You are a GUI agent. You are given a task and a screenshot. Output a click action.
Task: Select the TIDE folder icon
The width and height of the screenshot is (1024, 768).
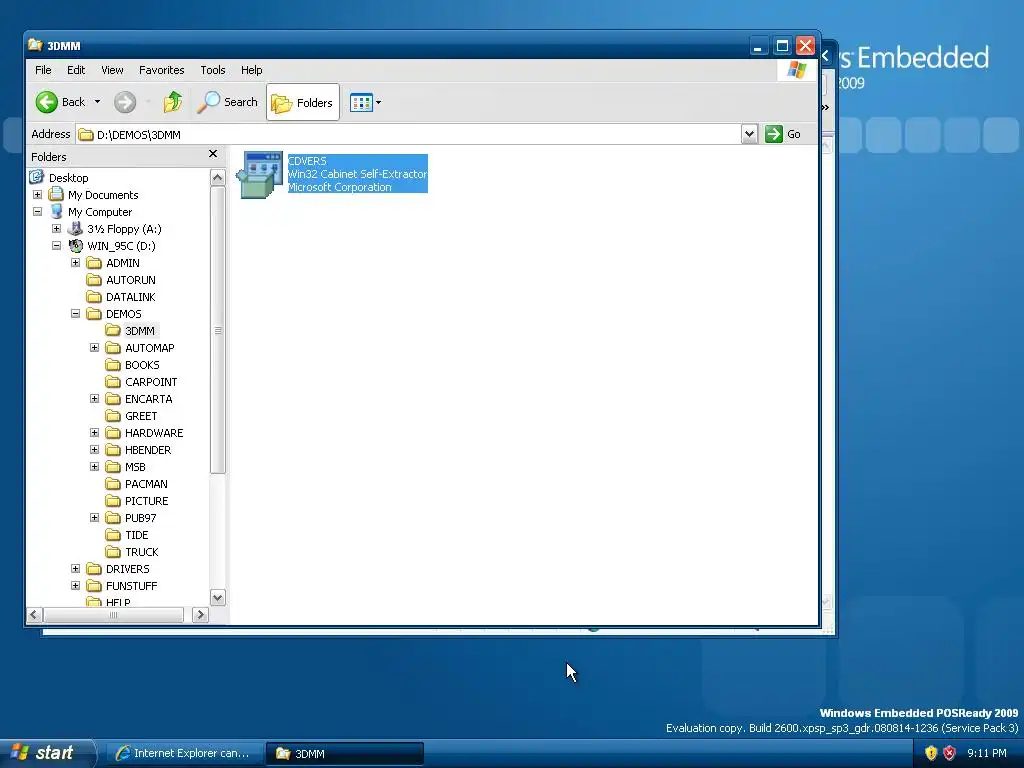tap(113, 534)
